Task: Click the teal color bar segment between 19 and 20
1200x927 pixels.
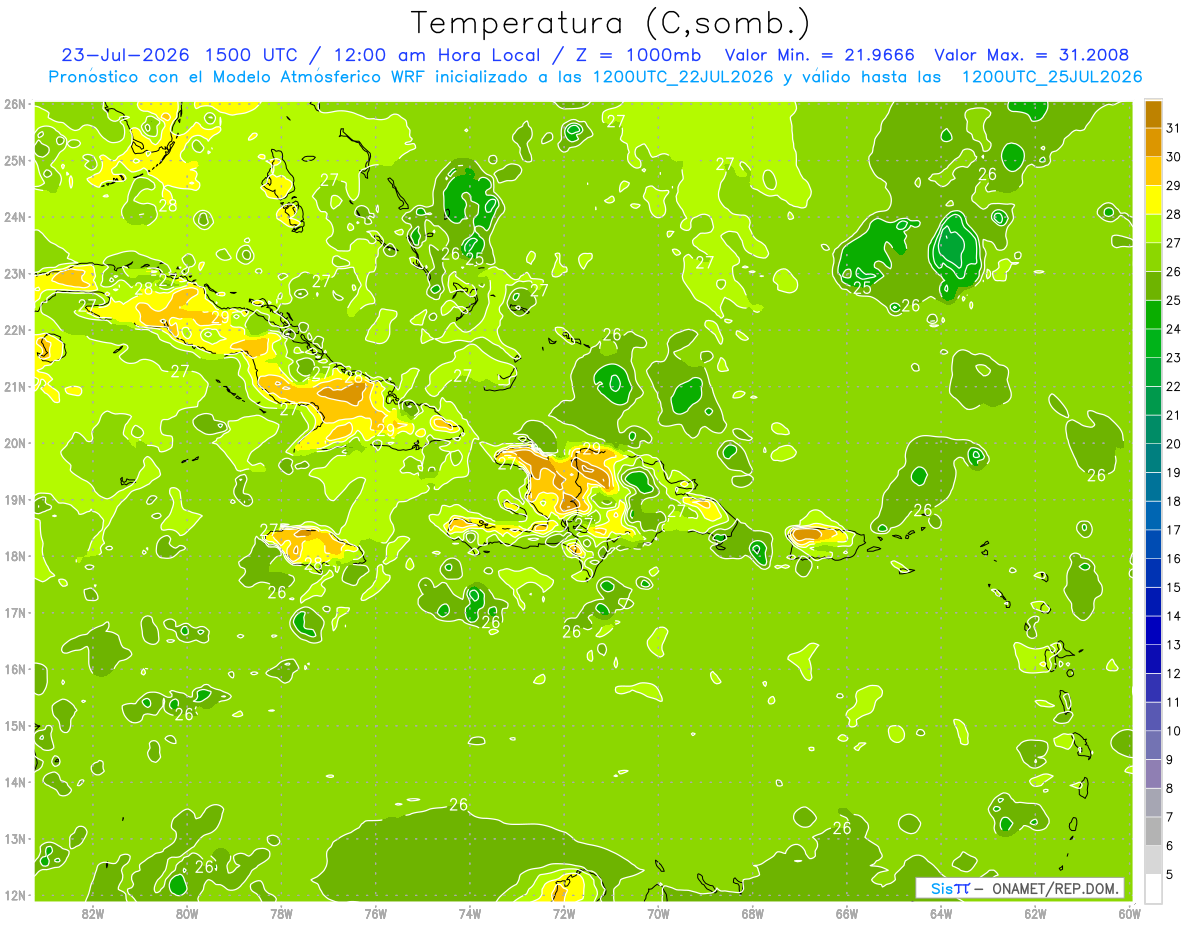Action: pos(1153,458)
